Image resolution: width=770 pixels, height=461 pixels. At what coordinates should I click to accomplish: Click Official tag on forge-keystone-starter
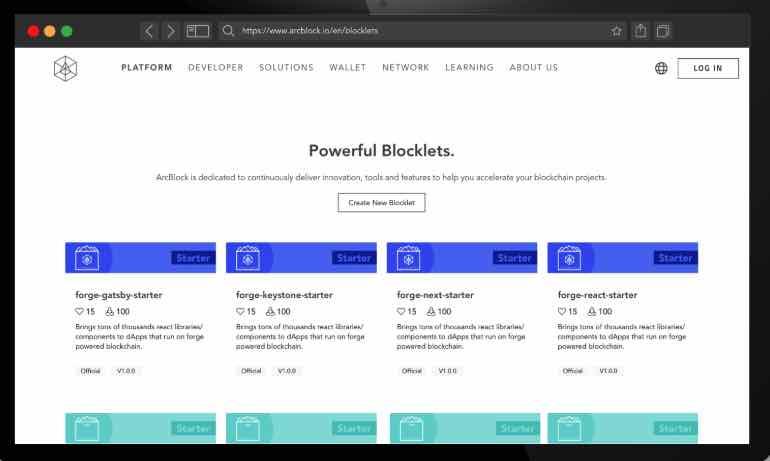251,371
